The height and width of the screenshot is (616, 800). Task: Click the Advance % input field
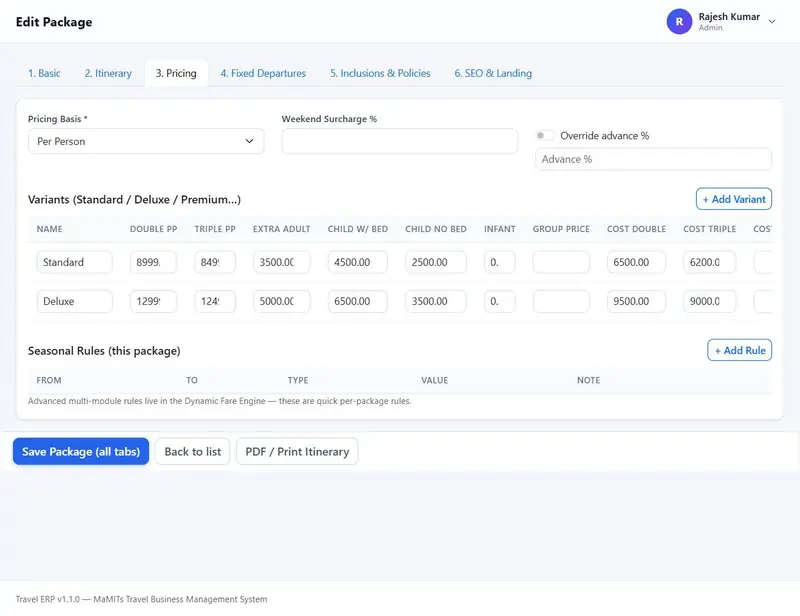point(653,159)
